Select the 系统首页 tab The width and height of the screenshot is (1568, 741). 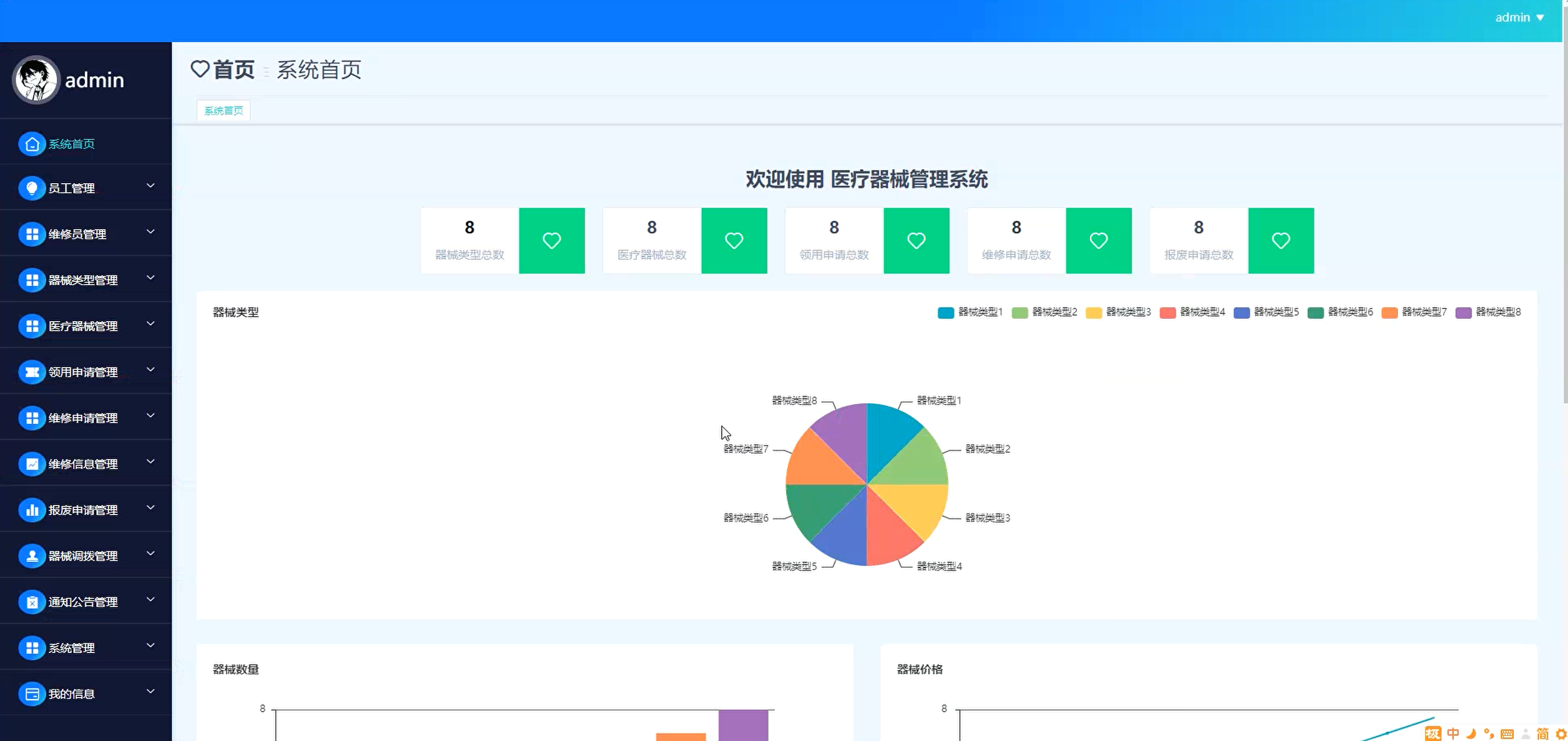tap(223, 110)
